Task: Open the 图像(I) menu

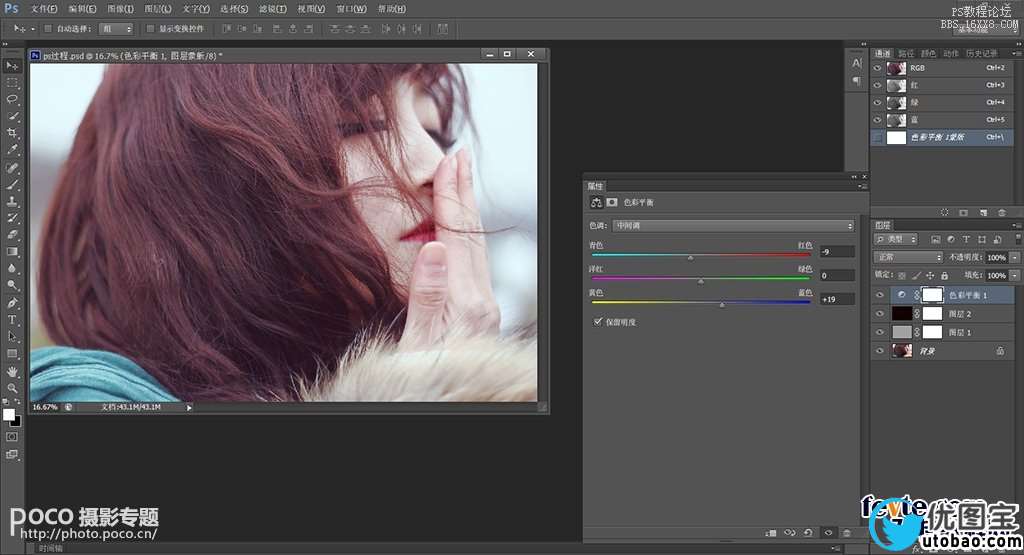Action: pos(120,9)
